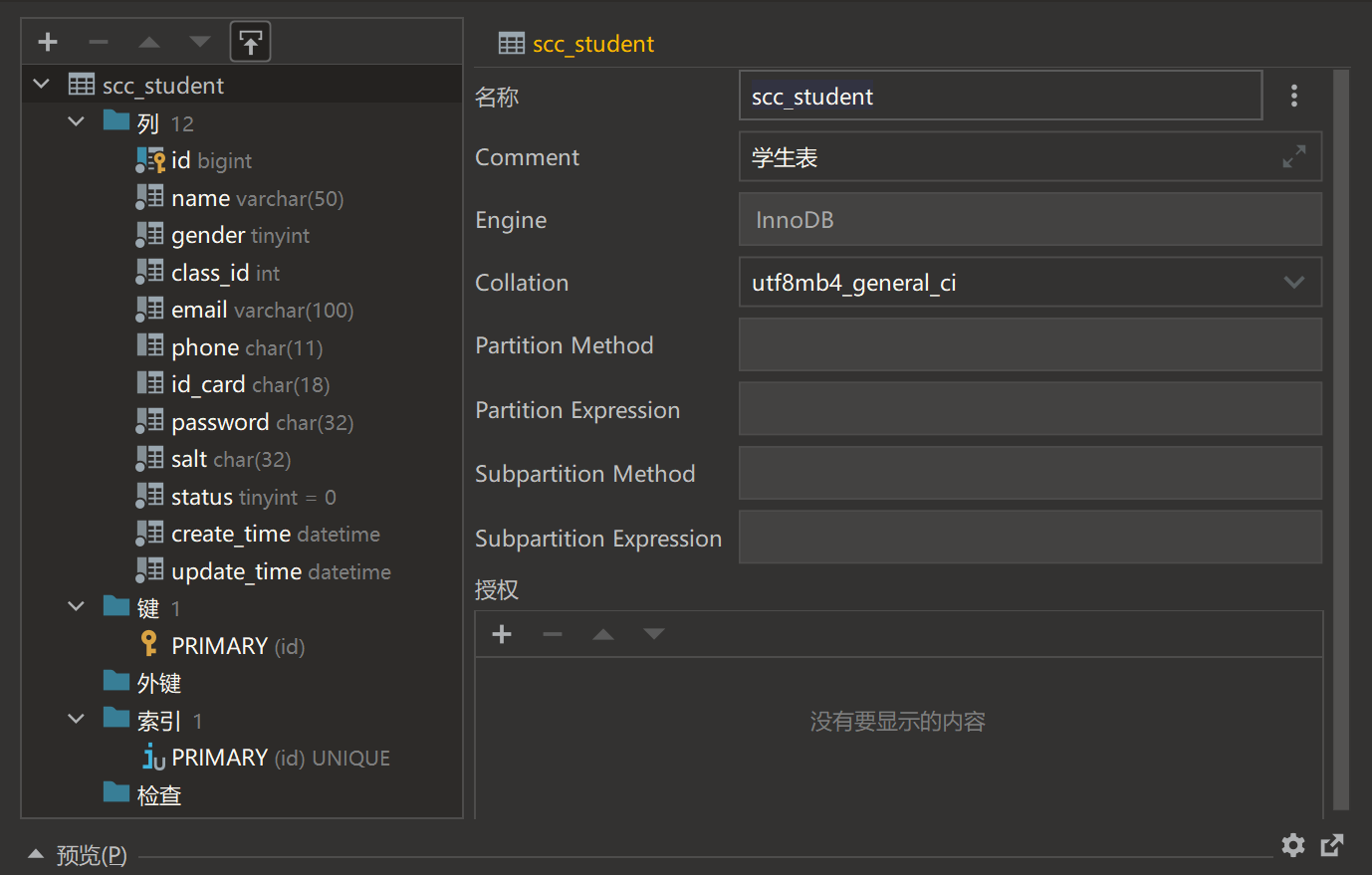Open the three-dot menu beside the name field
The height and width of the screenshot is (875, 1372).
click(1294, 96)
